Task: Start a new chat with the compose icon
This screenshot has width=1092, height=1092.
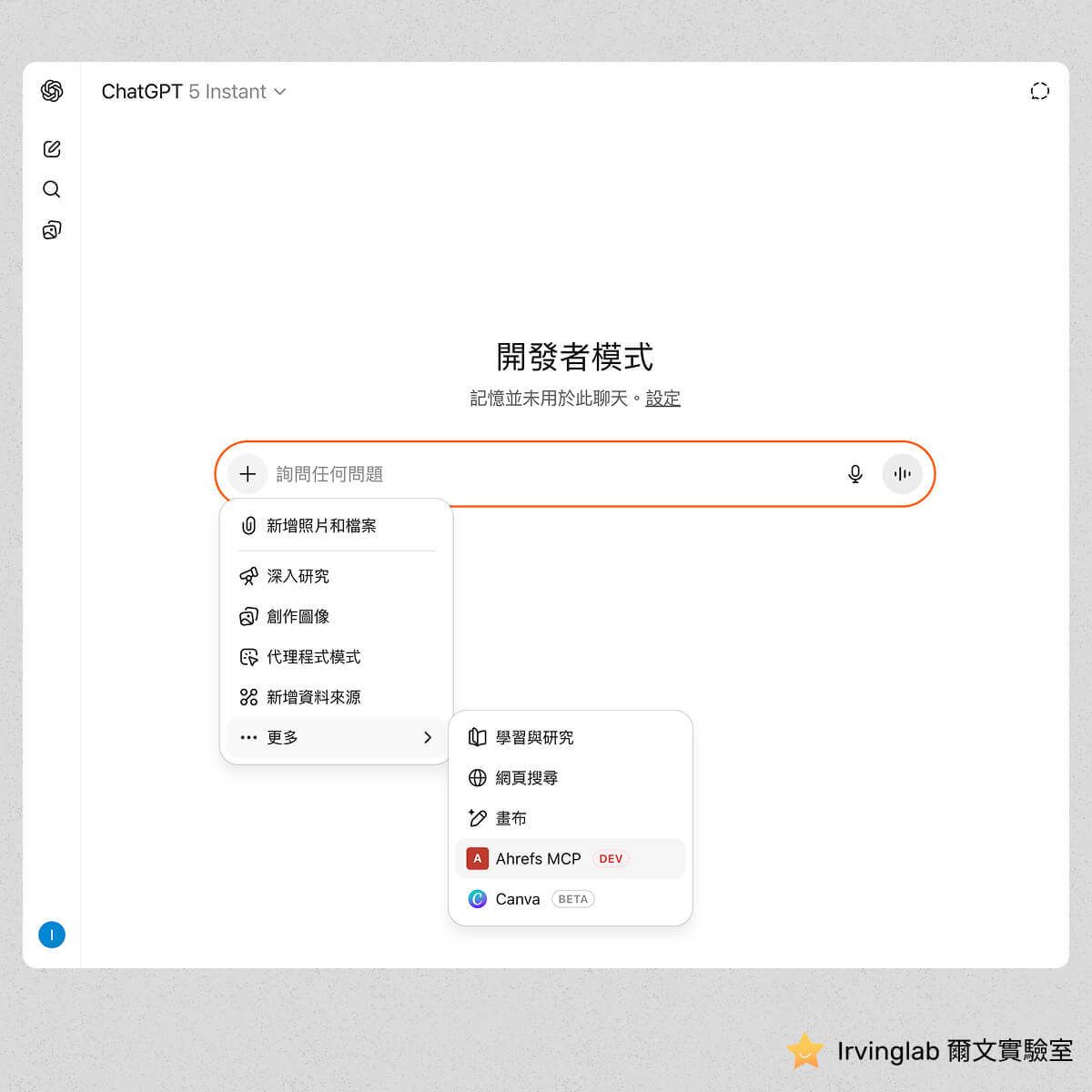Action: pyautogui.click(x=52, y=149)
